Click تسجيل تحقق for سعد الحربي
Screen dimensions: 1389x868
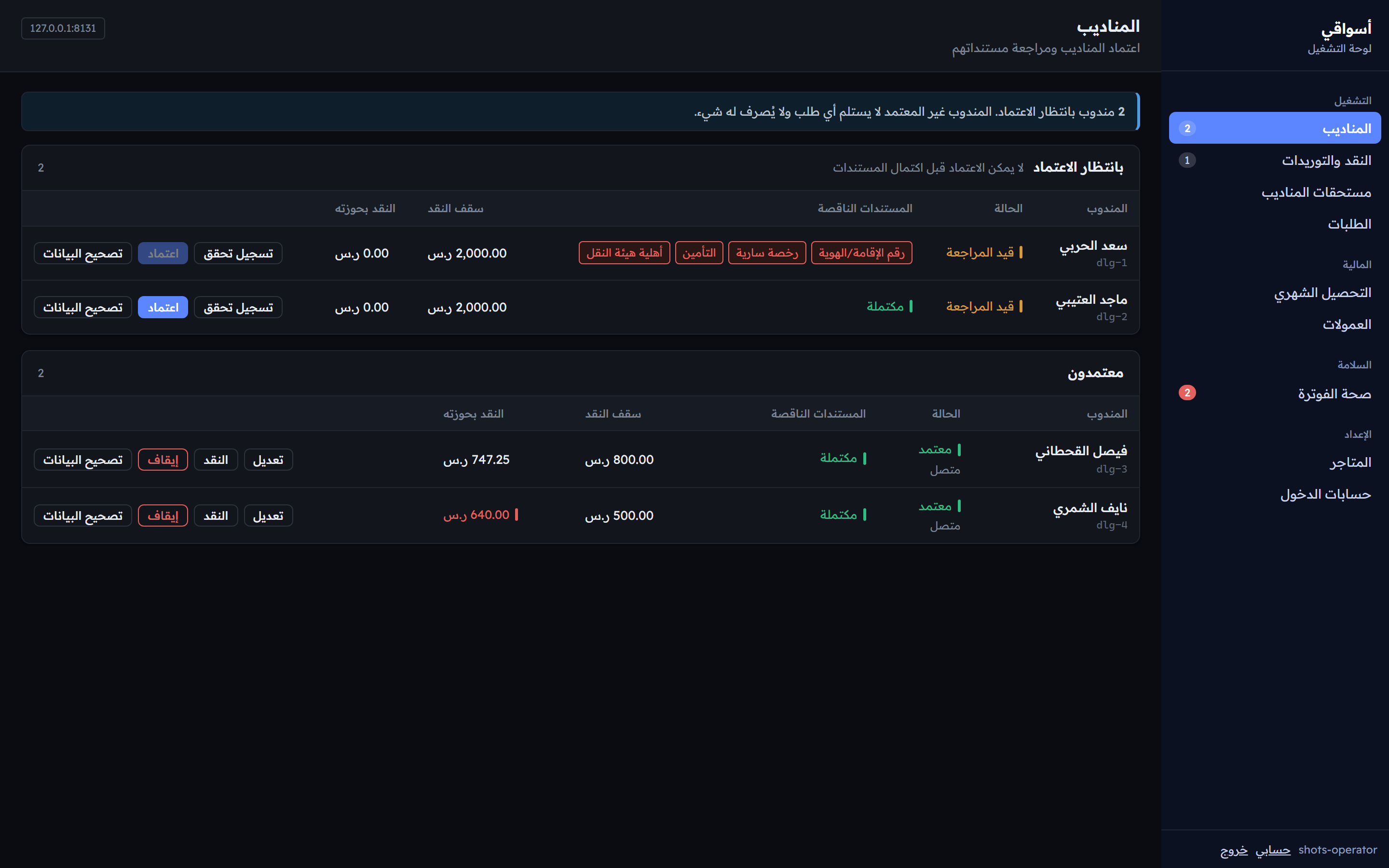[238, 253]
